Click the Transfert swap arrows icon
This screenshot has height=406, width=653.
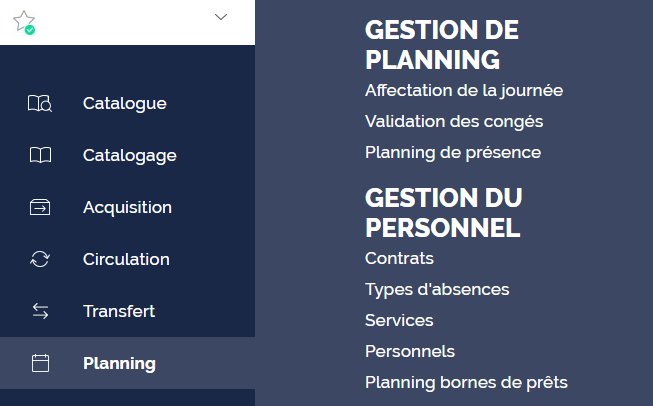click(40, 311)
